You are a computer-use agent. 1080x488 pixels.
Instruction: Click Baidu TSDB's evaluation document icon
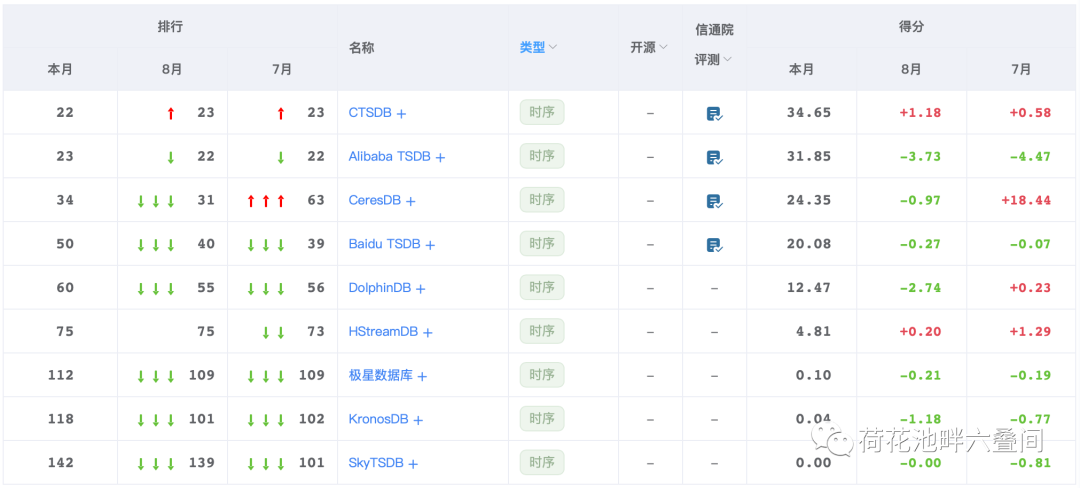[x=714, y=245]
